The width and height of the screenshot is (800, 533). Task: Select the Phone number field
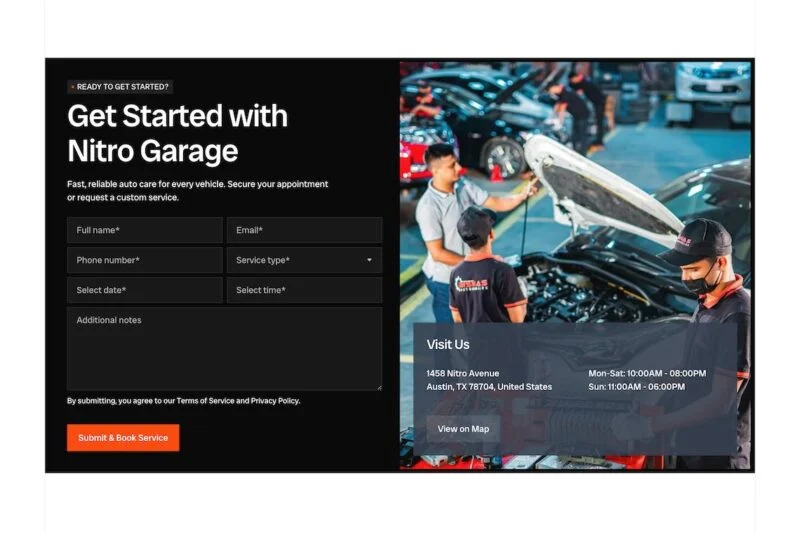[x=144, y=260]
